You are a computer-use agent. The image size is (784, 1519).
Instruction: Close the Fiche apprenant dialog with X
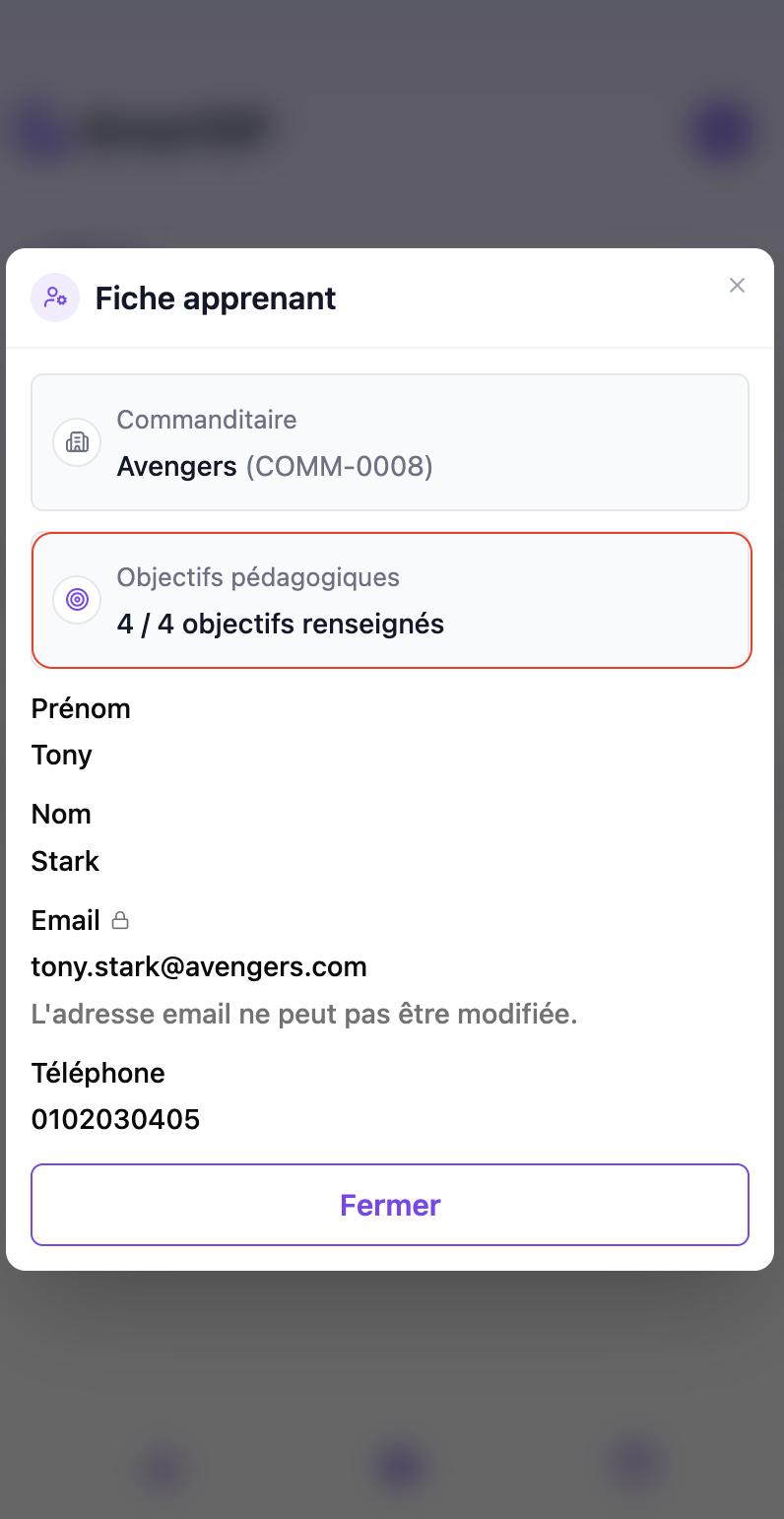click(737, 286)
